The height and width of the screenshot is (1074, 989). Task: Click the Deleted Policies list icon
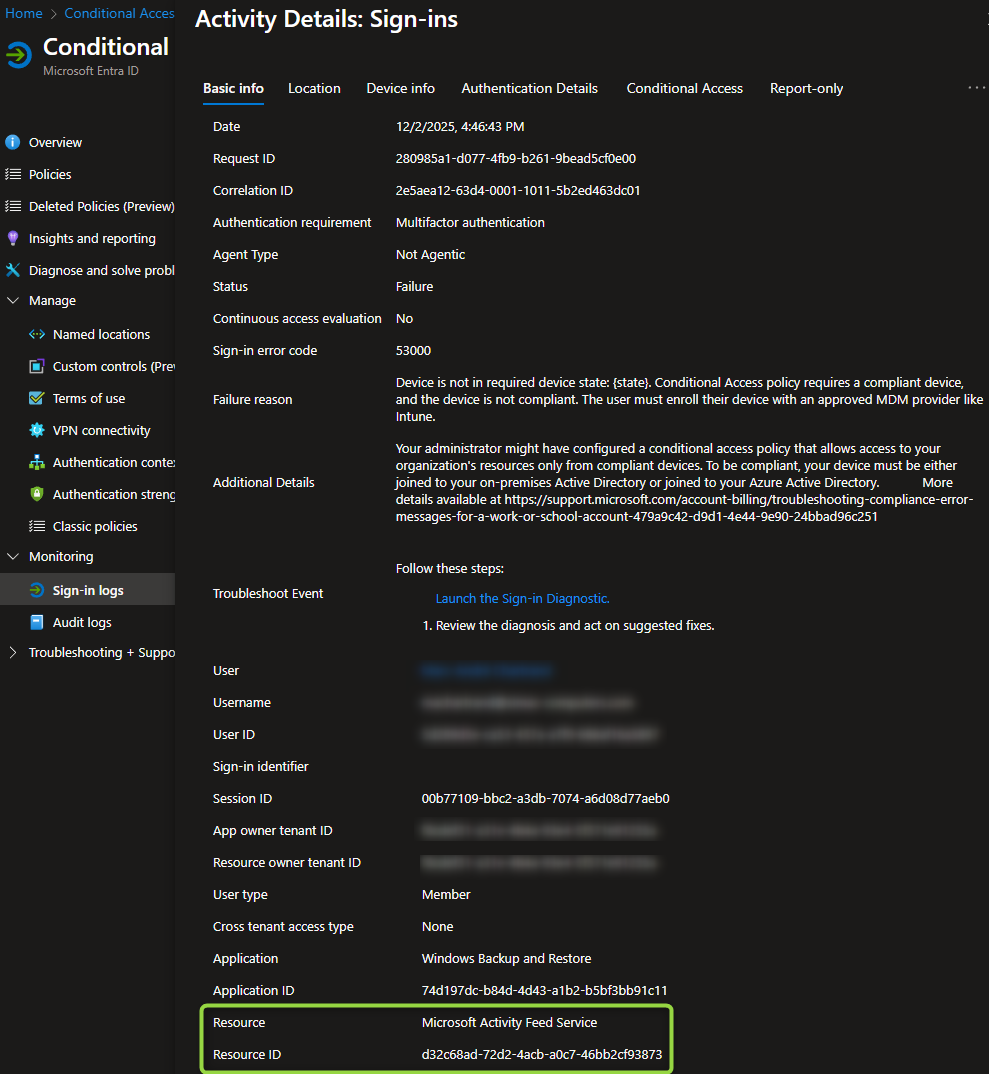pyautogui.click(x=12, y=206)
